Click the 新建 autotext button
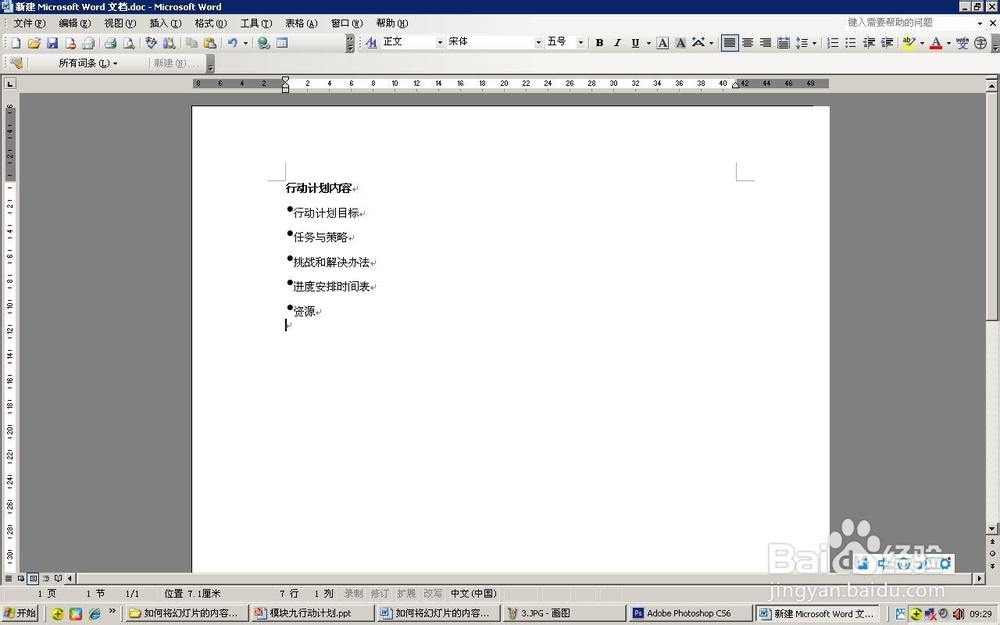The width and height of the screenshot is (1000, 625). 177,63
